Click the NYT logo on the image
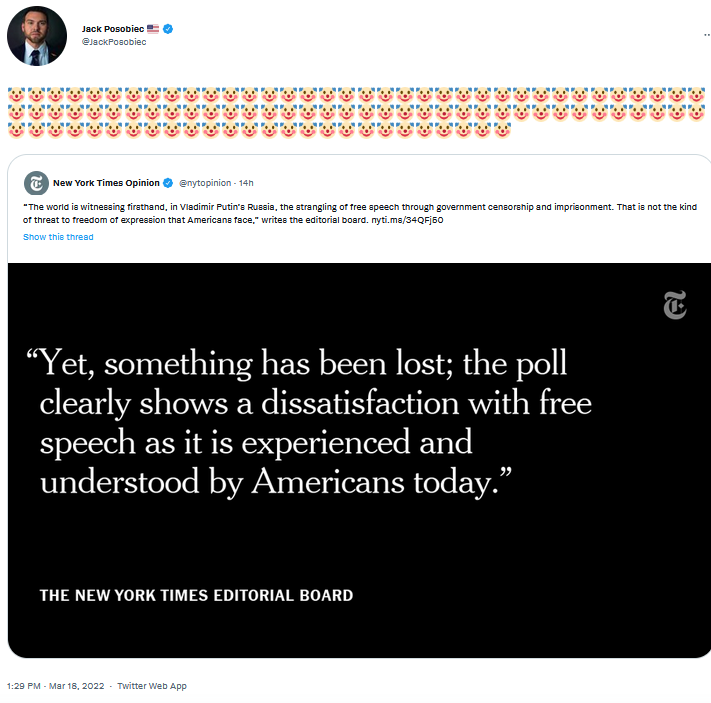The image size is (711, 703). click(675, 306)
